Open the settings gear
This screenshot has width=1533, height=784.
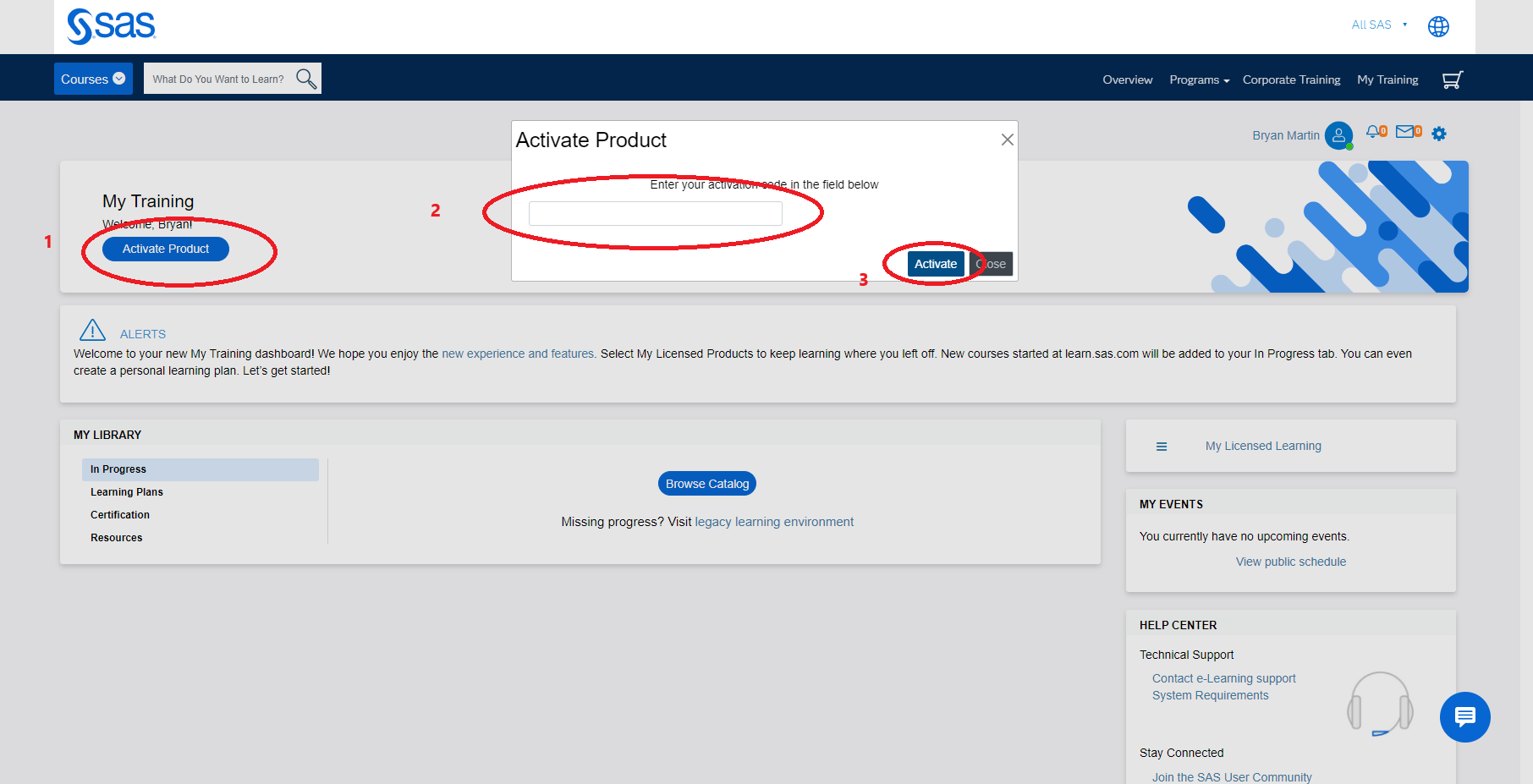[x=1439, y=134]
